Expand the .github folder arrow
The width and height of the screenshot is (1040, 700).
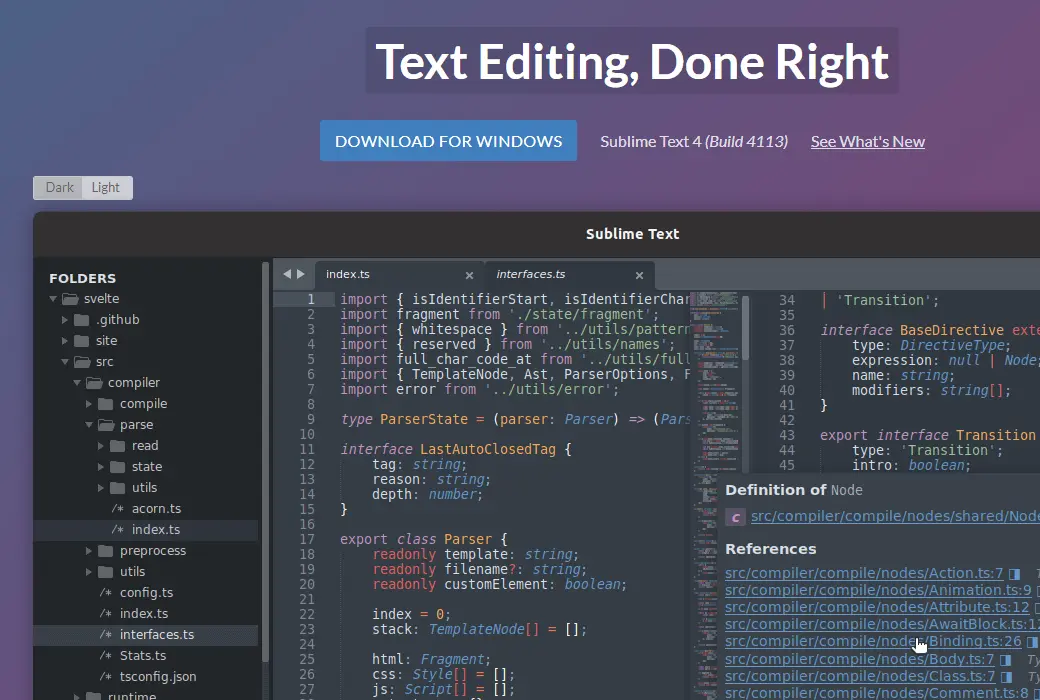tap(64, 320)
